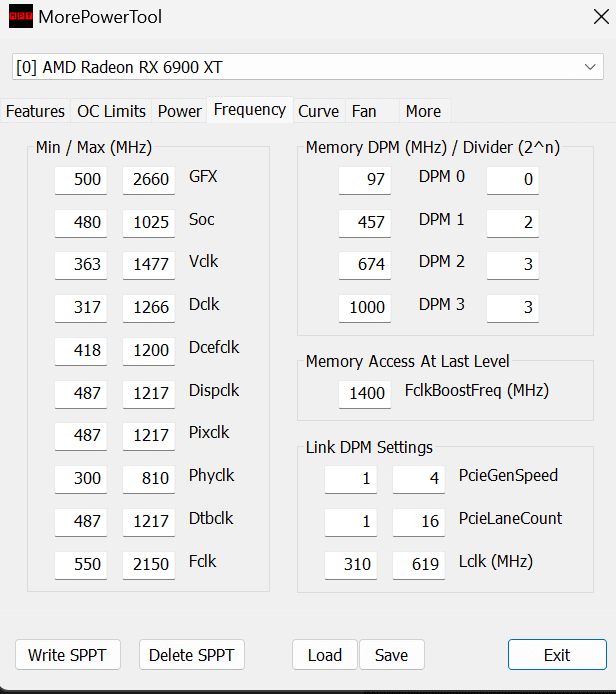The image size is (616, 694).
Task: Edit the DPM 3 divider field
Action: (513, 308)
